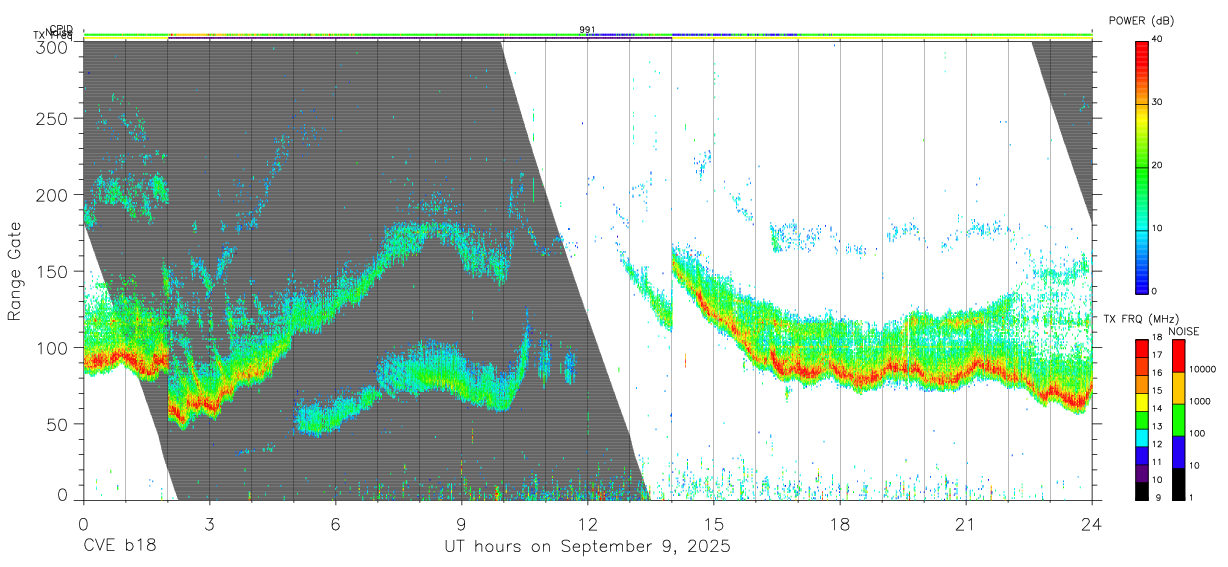This screenshot has height=567, width=1228.
Task: Click the 10000 label on the noise legend
Action: [x=1202, y=369]
